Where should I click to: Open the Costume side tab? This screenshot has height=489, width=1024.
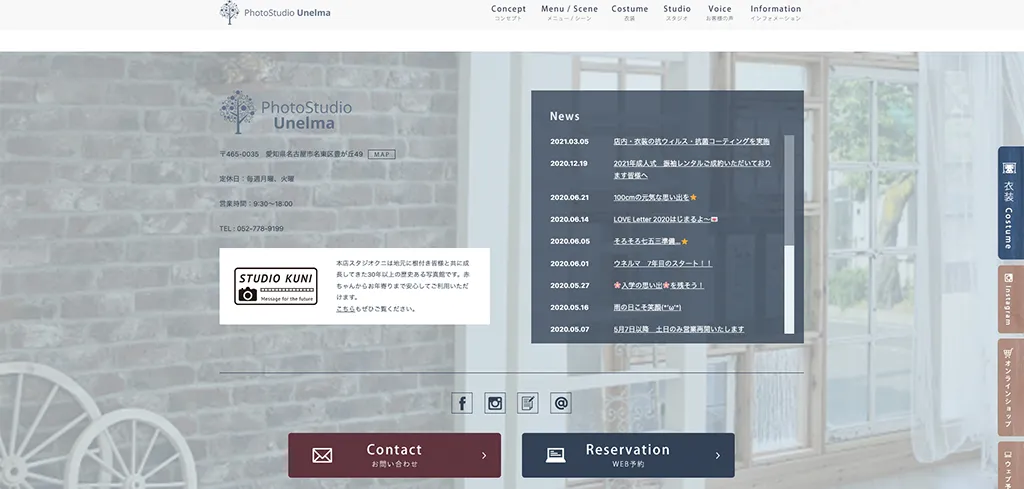[1010, 203]
